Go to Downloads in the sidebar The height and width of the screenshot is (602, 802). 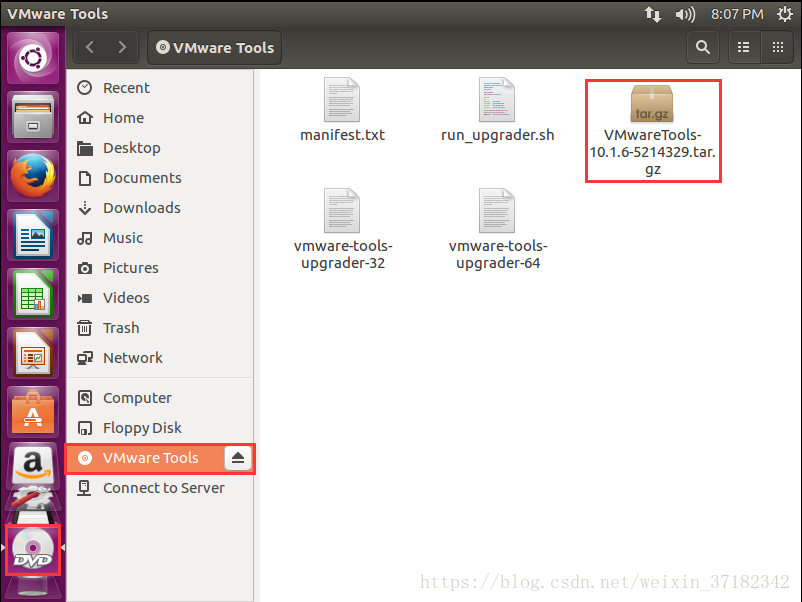pos(141,208)
